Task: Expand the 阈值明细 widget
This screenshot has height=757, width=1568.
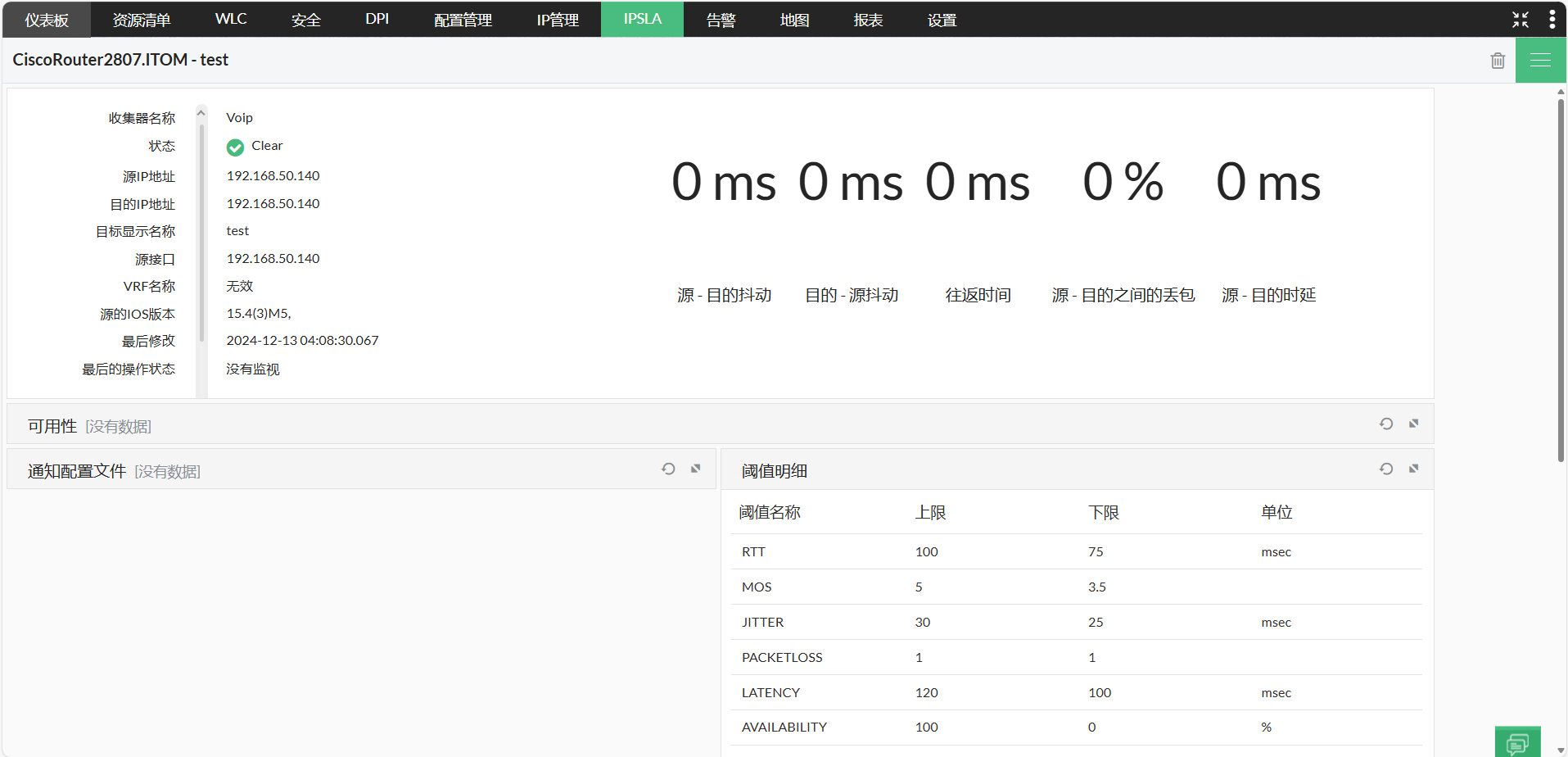Action: (1414, 469)
